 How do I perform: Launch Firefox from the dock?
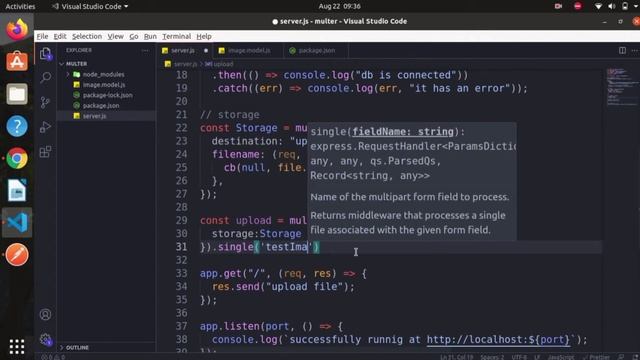click(17, 29)
